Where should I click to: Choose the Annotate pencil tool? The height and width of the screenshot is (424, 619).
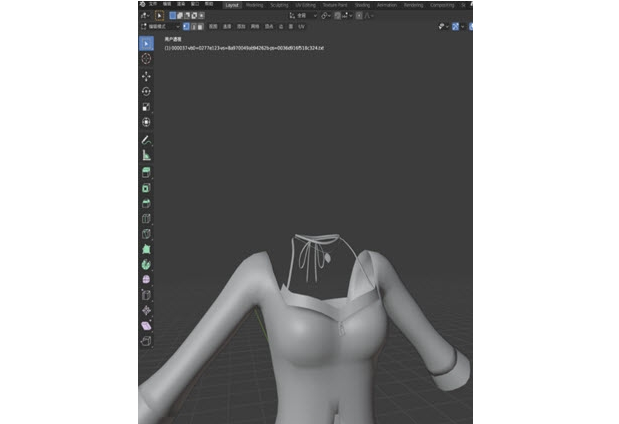tap(146, 139)
